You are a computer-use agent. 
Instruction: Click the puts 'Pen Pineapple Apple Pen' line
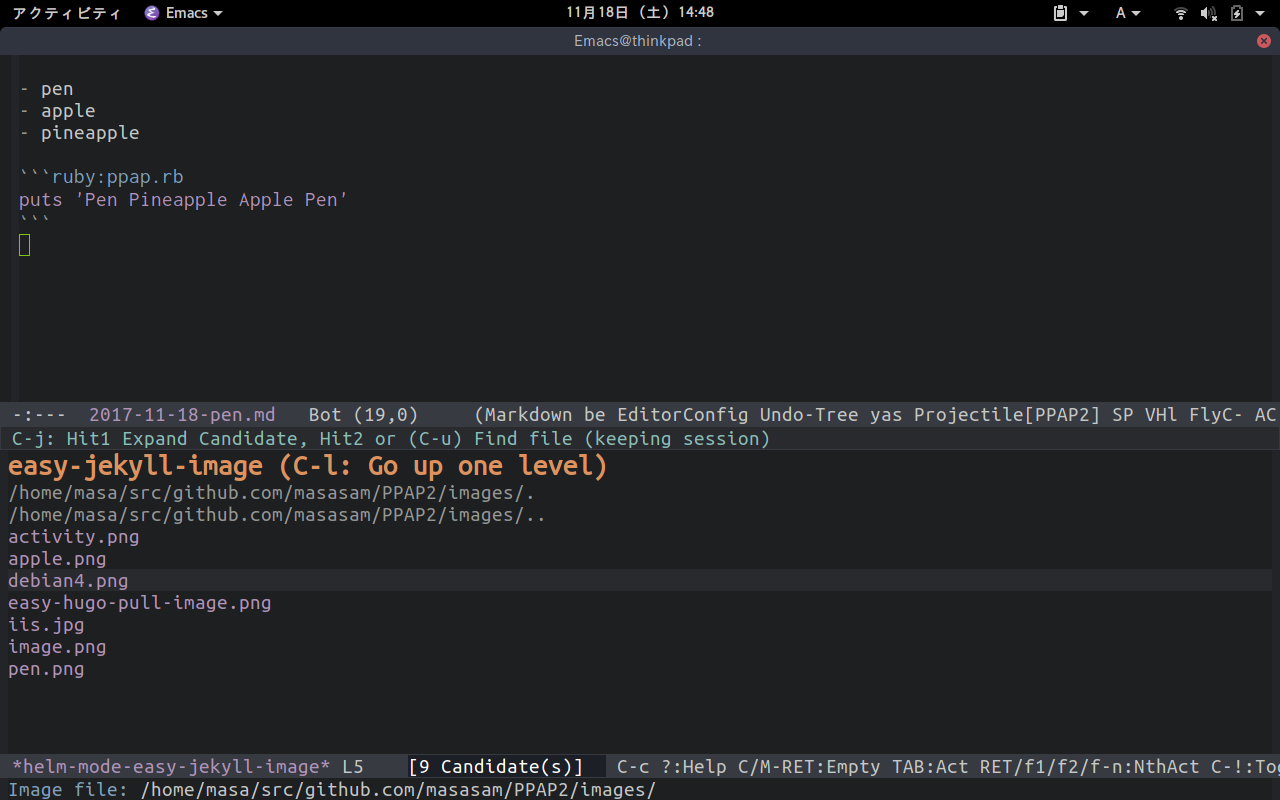coord(184,199)
